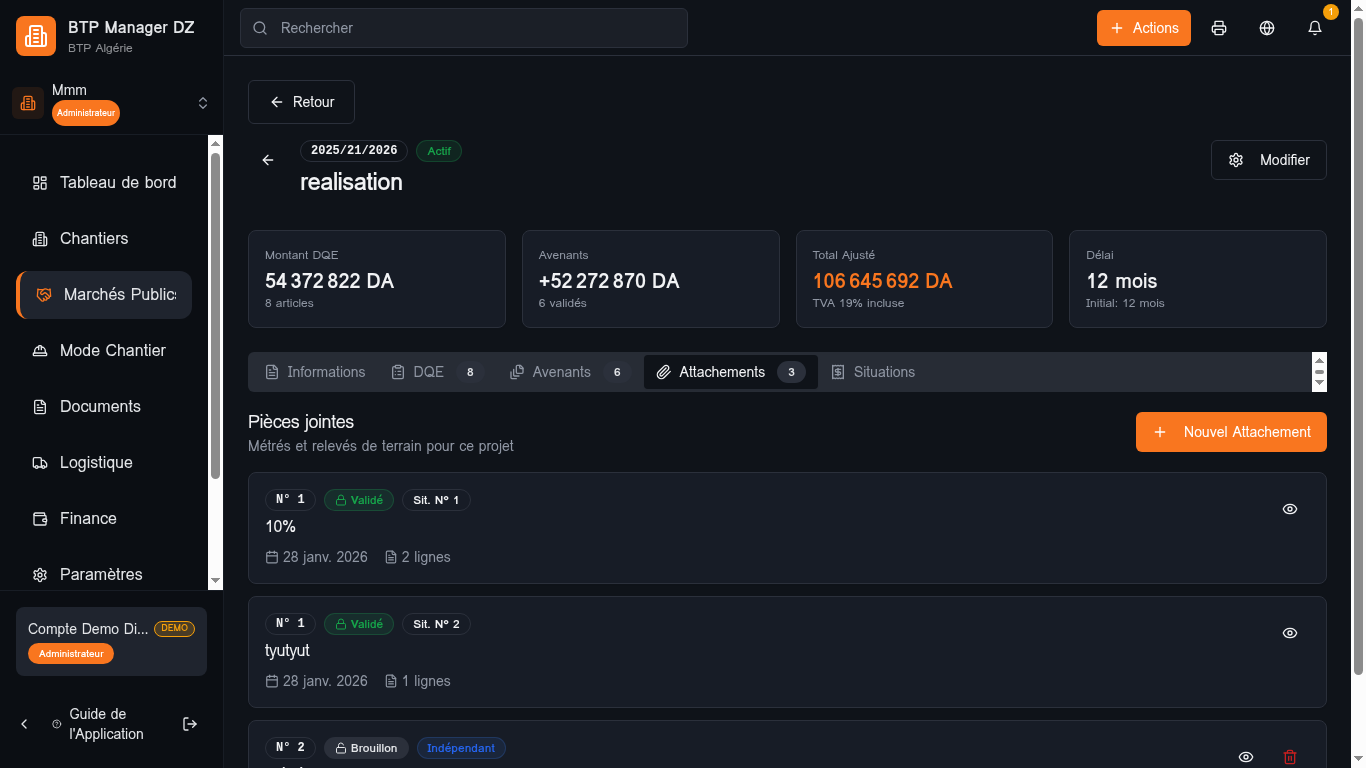Collapse the sidebar using the left chevron

[x=24, y=723]
